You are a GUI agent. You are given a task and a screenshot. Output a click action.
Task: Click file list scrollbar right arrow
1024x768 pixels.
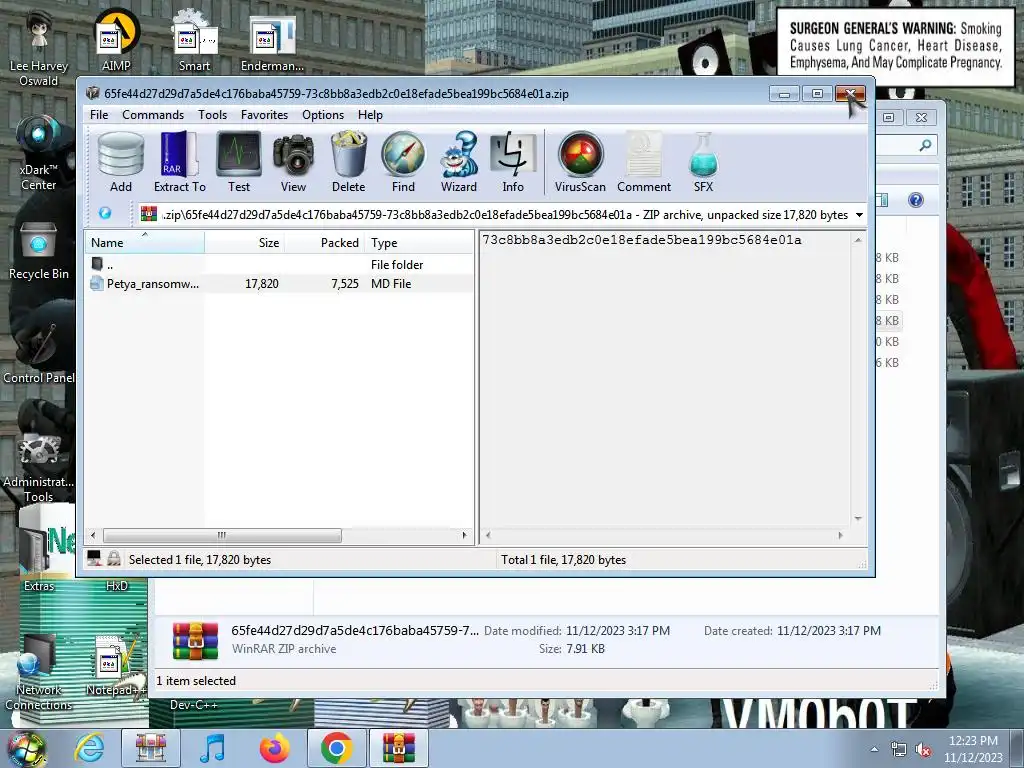tap(464, 536)
